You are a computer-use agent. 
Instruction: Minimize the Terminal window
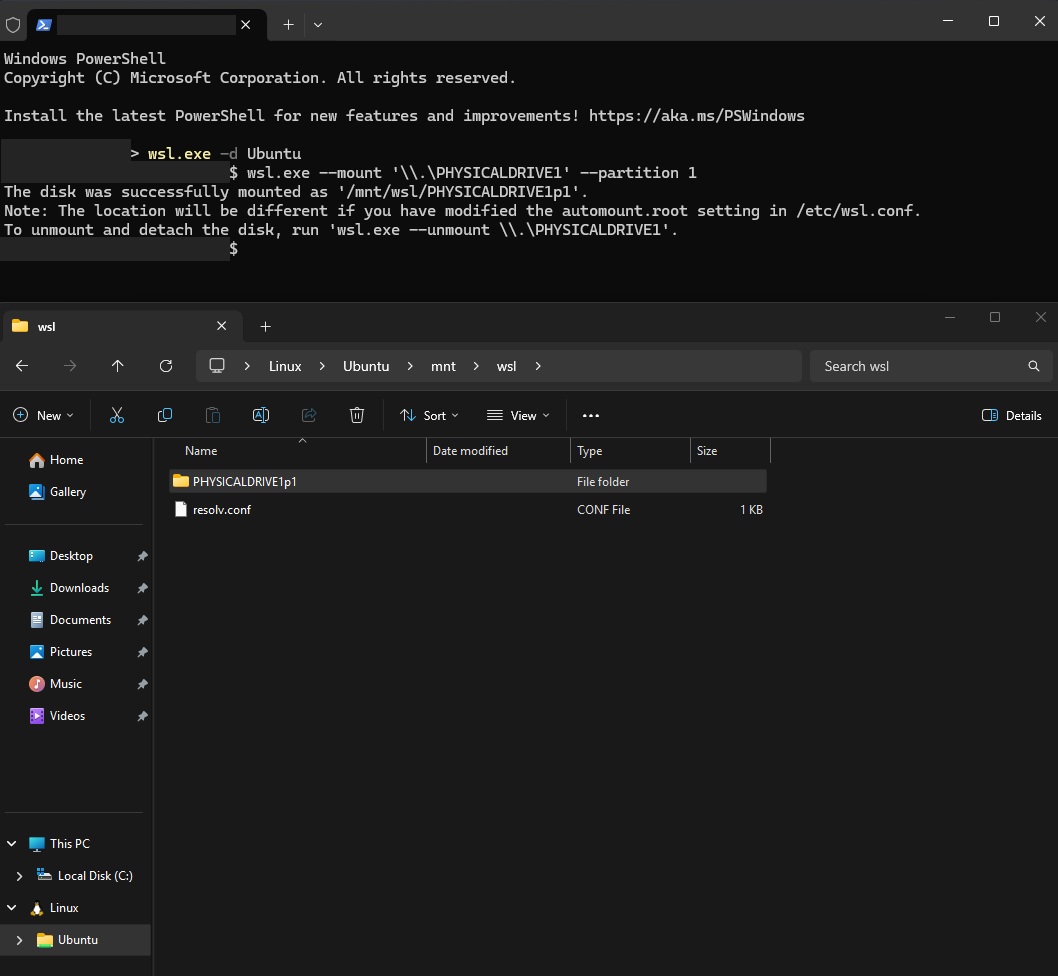947,22
